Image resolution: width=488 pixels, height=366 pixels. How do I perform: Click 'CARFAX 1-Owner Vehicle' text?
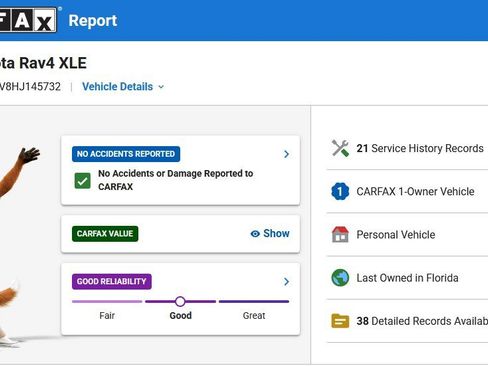pyautogui.click(x=415, y=191)
